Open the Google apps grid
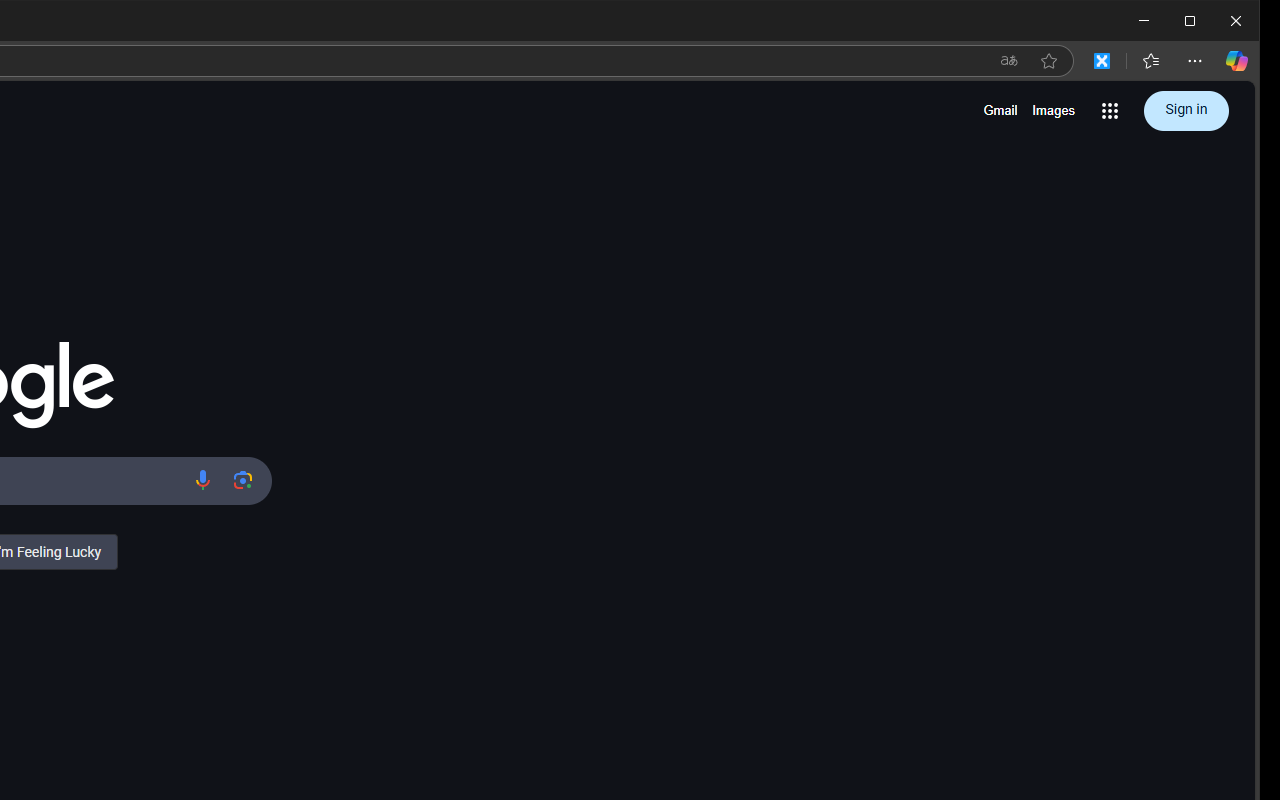 point(1110,111)
